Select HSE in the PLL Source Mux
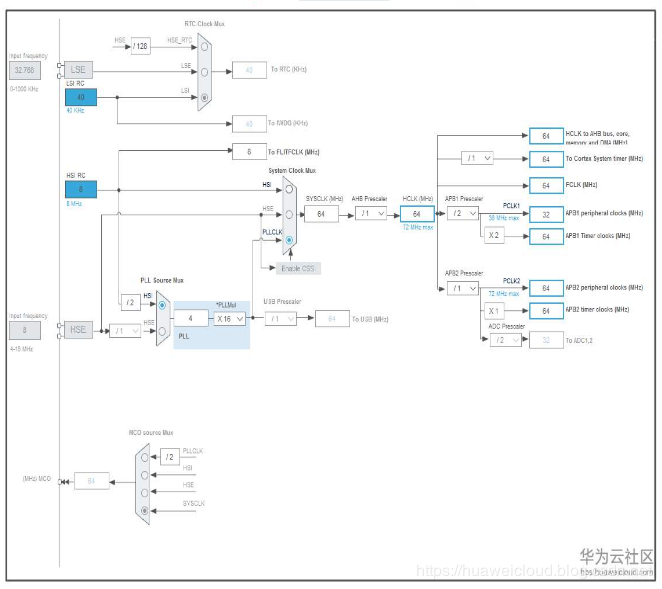The width and height of the screenshot is (662, 589). coord(162,331)
